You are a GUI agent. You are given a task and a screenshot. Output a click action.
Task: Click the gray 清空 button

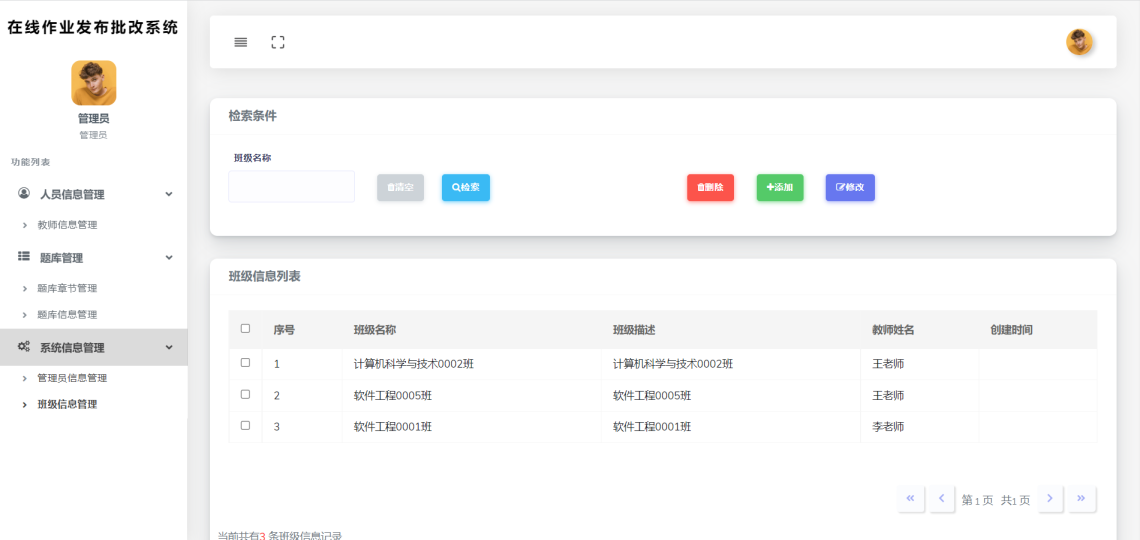point(401,188)
